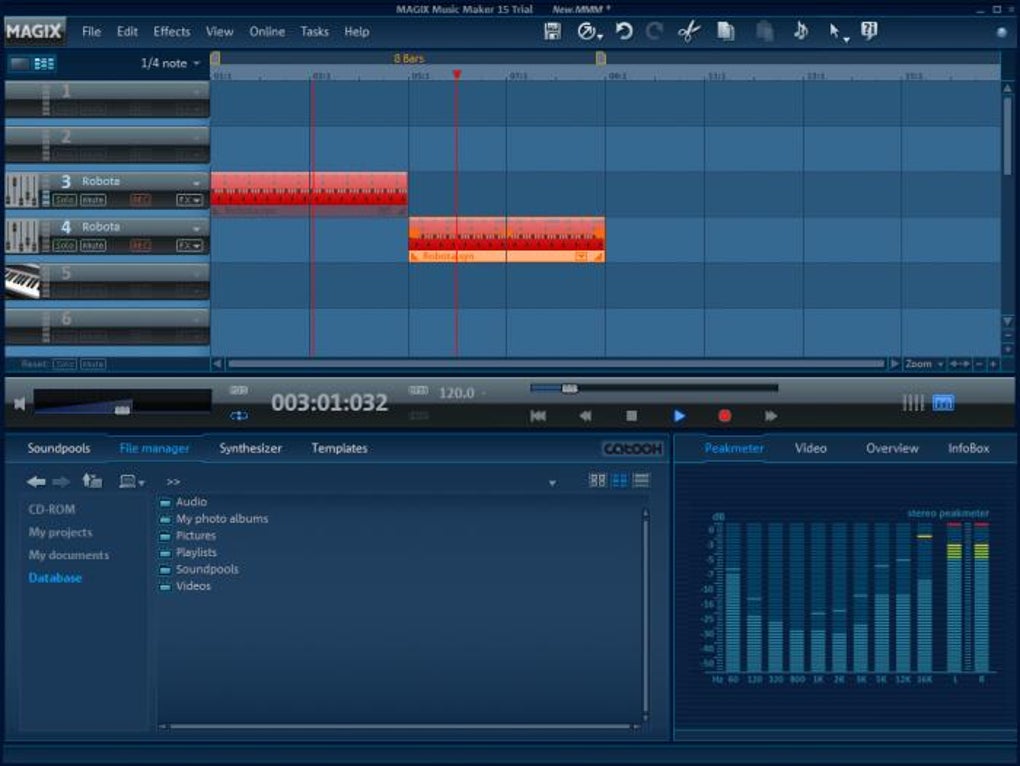
Task: Click the Save project icon
Action: (552, 32)
